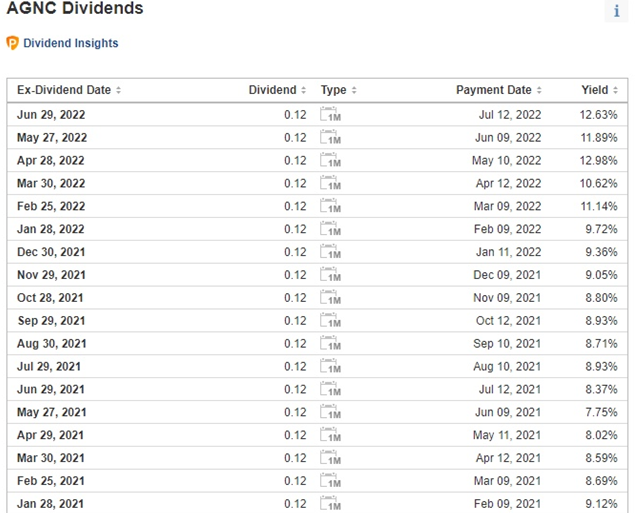635x513 pixels.
Task: Select ex-dividend date Dec 30, 2021
Action: tap(51, 252)
